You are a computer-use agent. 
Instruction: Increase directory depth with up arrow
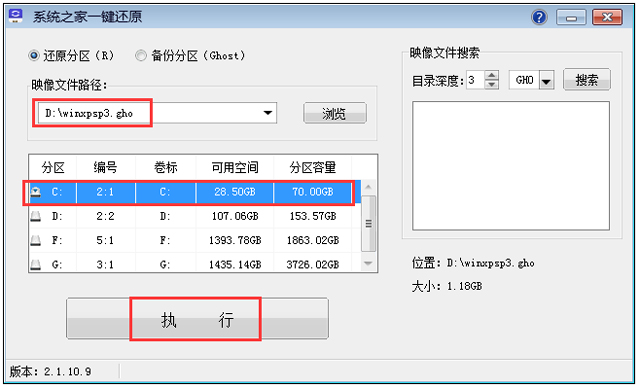[x=492, y=75]
